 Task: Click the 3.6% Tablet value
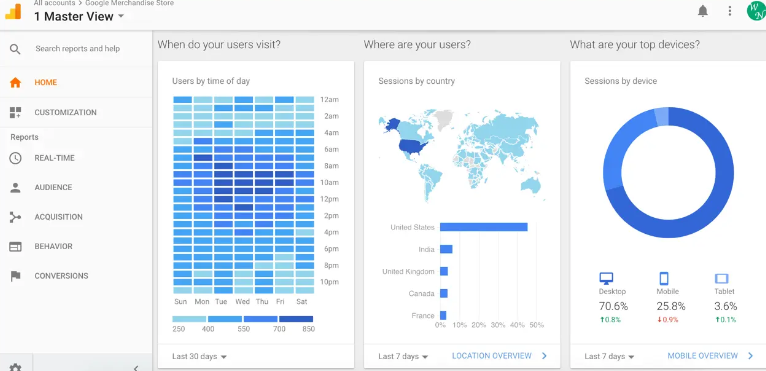click(x=725, y=306)
